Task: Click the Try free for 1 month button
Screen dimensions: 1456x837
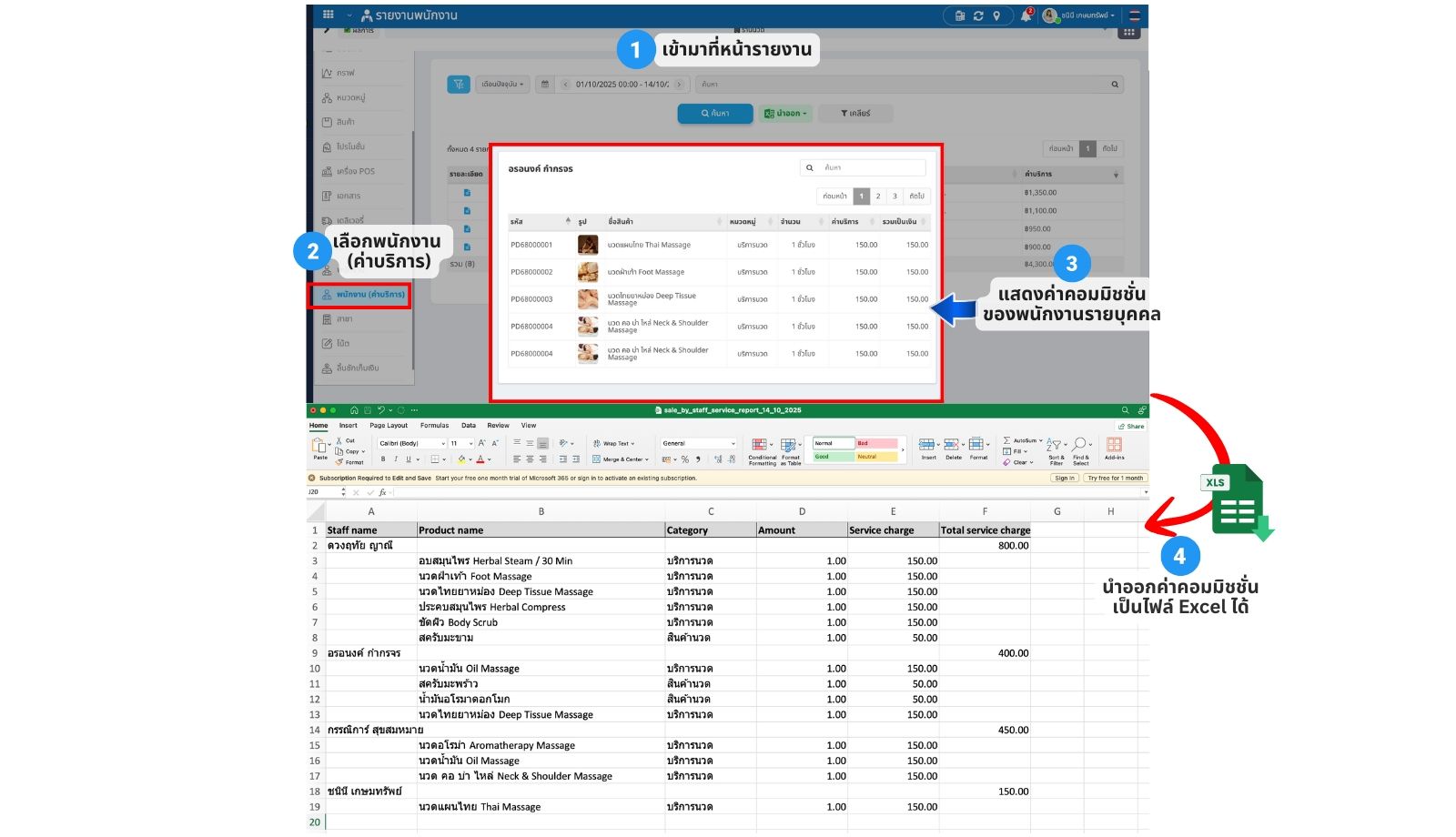Action: point(1115,478)
